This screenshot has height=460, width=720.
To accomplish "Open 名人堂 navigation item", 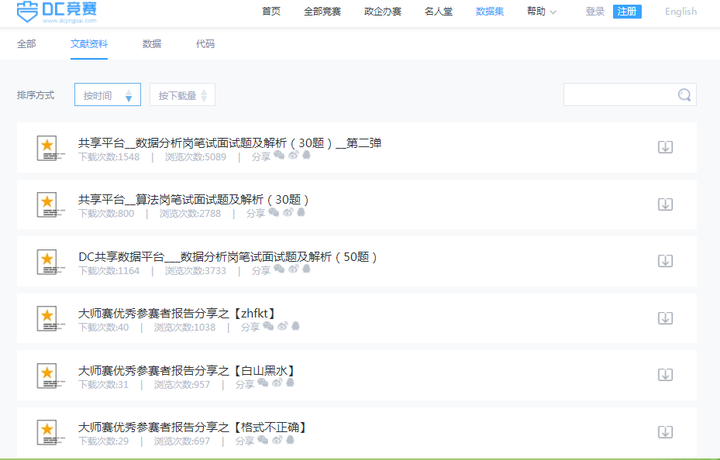I will (439, 11).
